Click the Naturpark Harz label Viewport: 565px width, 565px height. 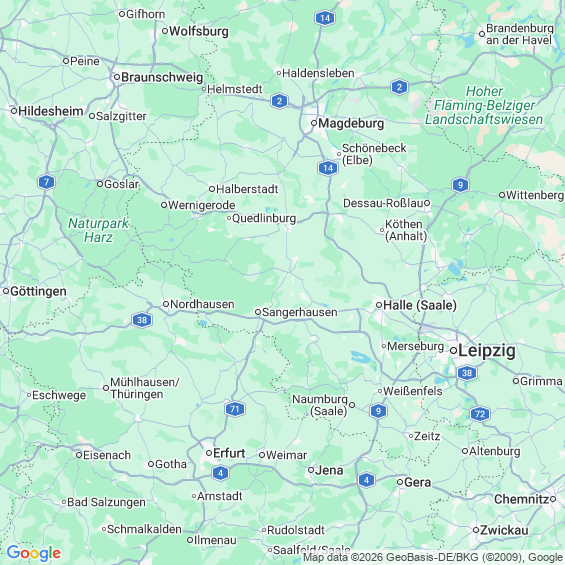point(98,230)
